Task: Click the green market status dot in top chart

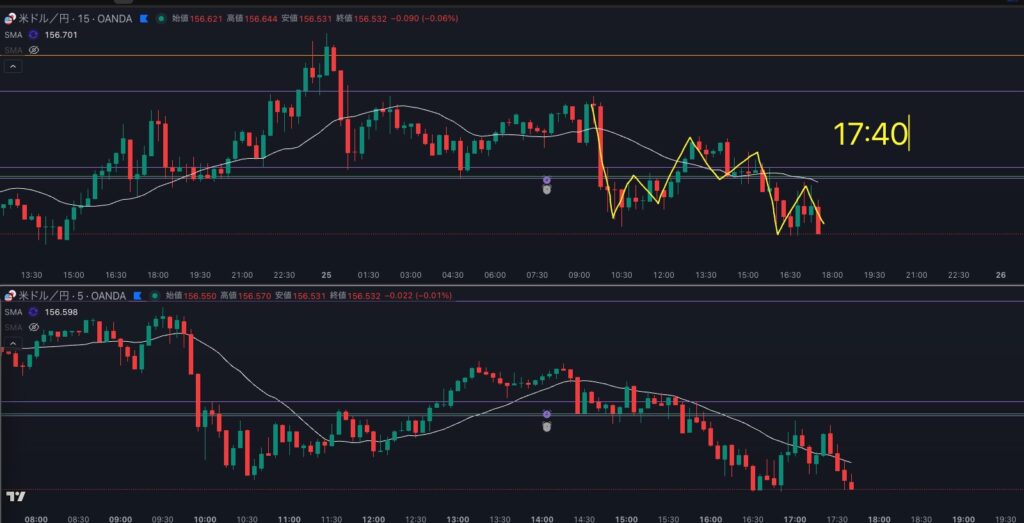Action: tap(161, 18)
